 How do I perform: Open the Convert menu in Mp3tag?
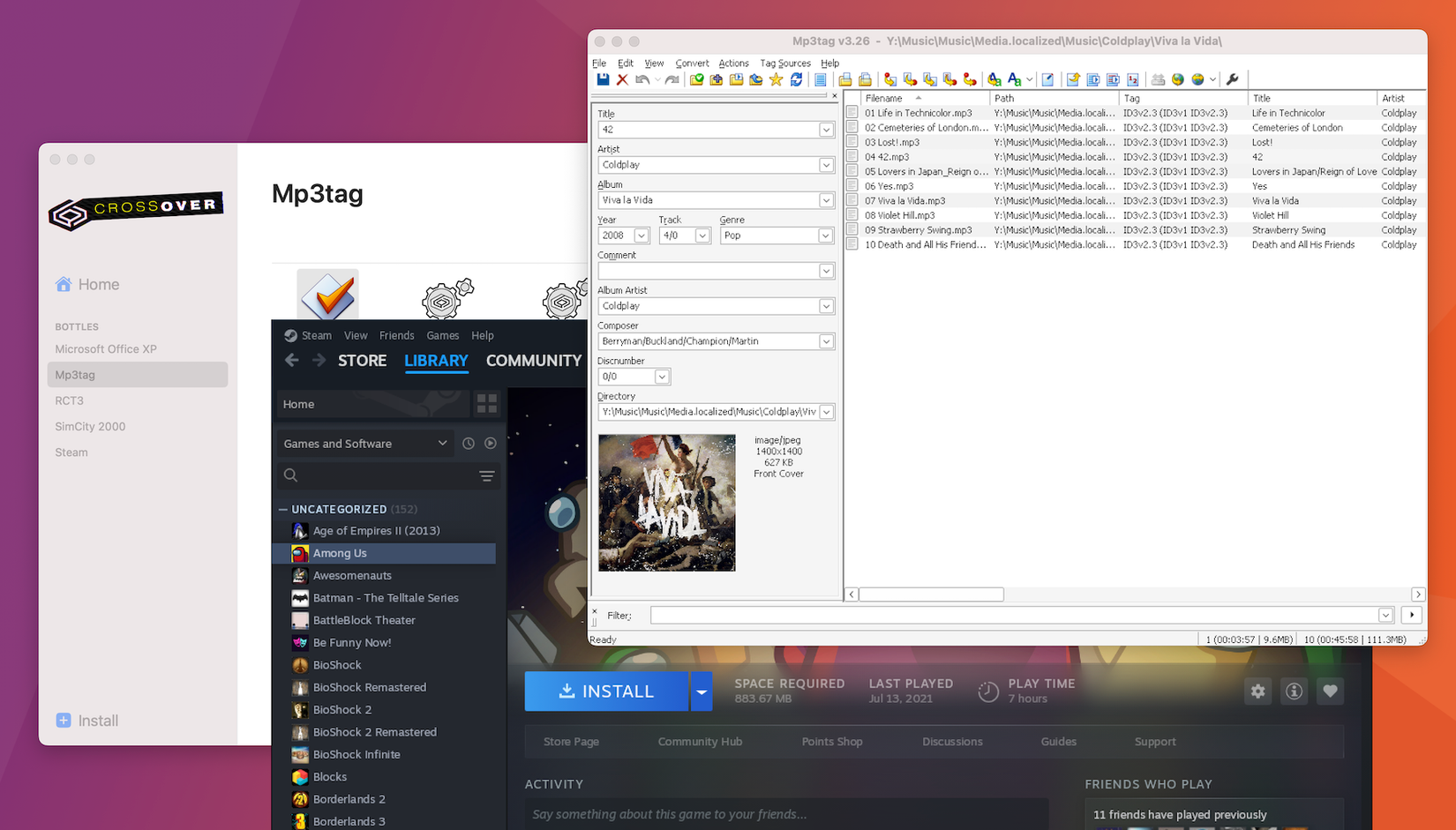pos(692,63)
